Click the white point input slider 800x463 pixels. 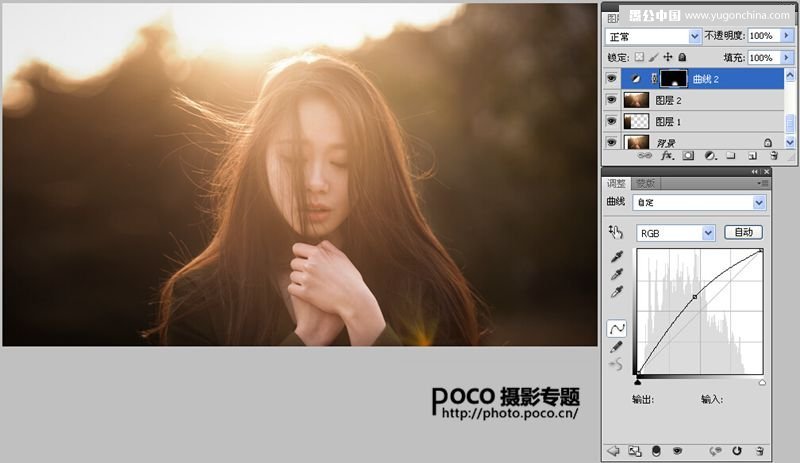[762, 382]
